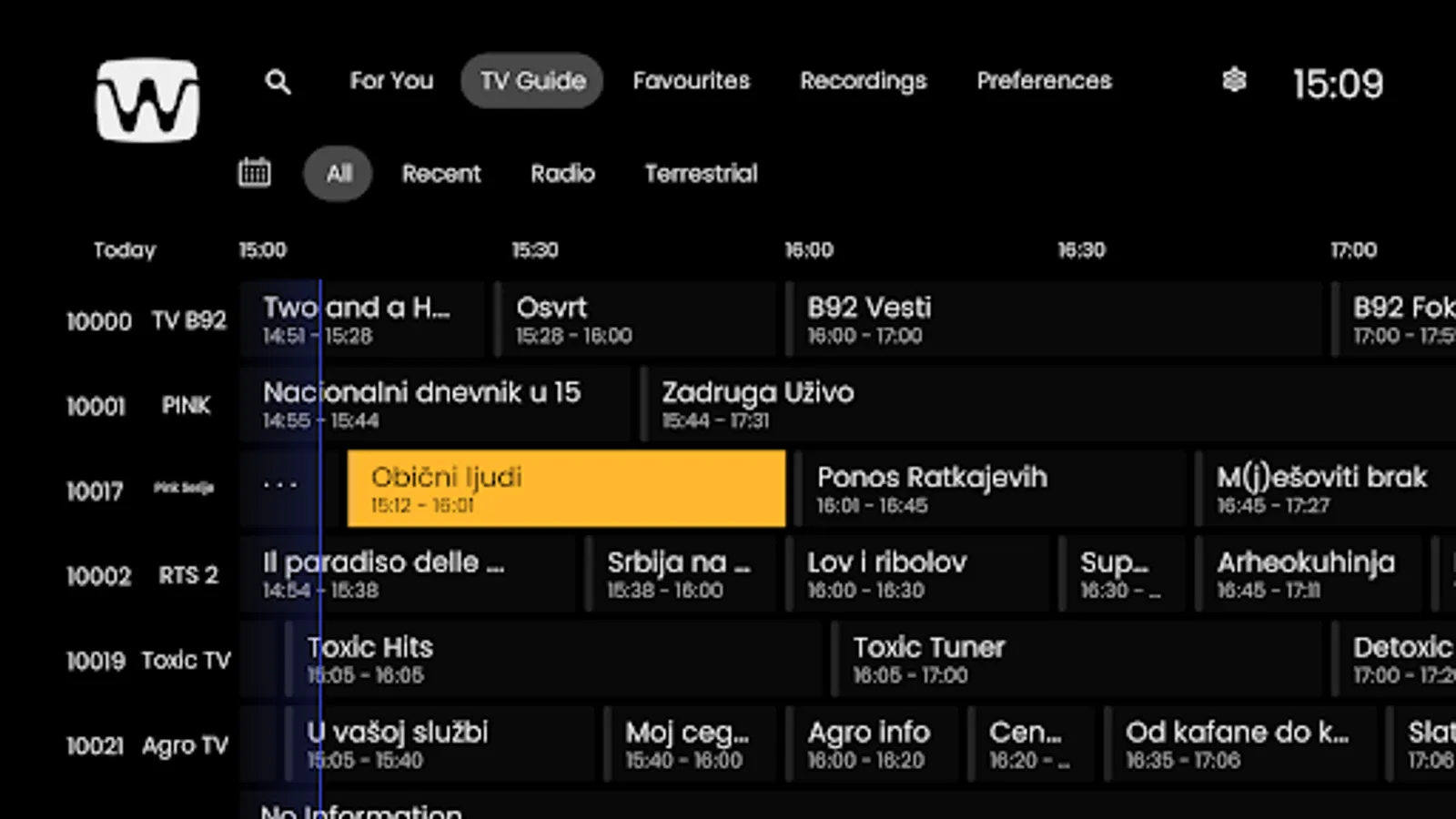
Task: Select the All channels filter pill
Action: [x=337, y=173]
